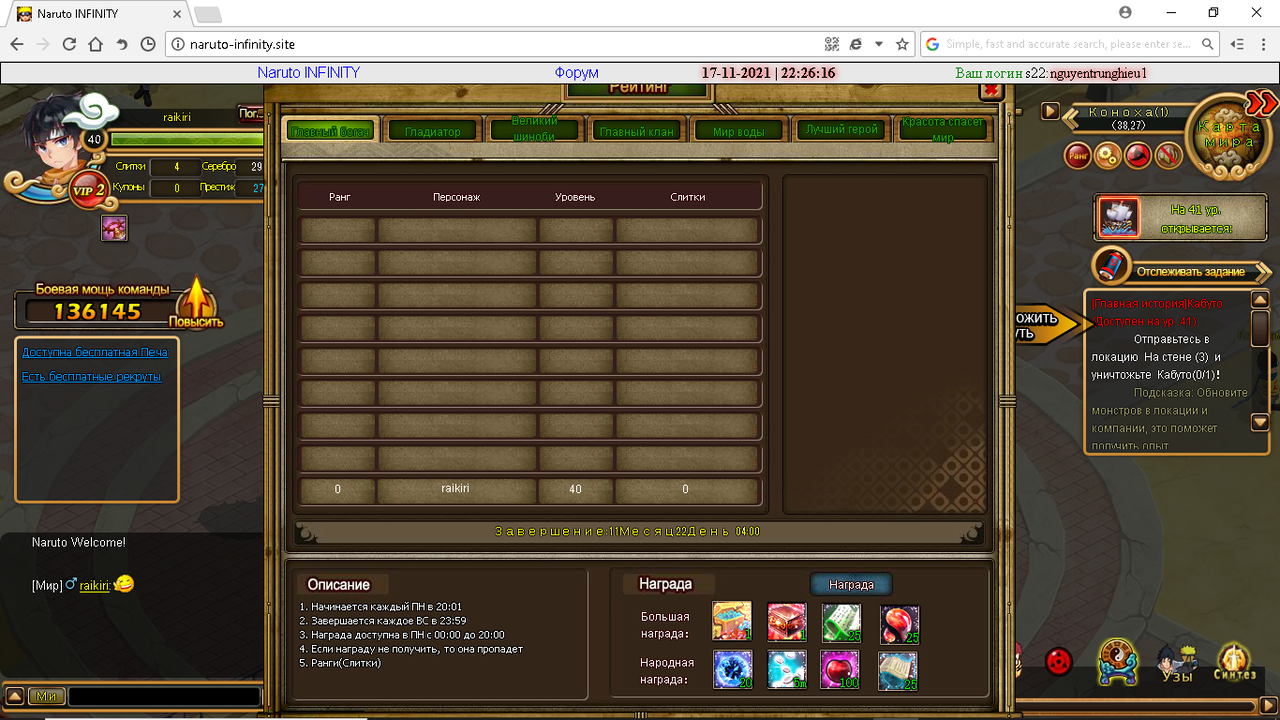Click the red Ранг round icon

pyautogui.click(x=1077, y=154)
